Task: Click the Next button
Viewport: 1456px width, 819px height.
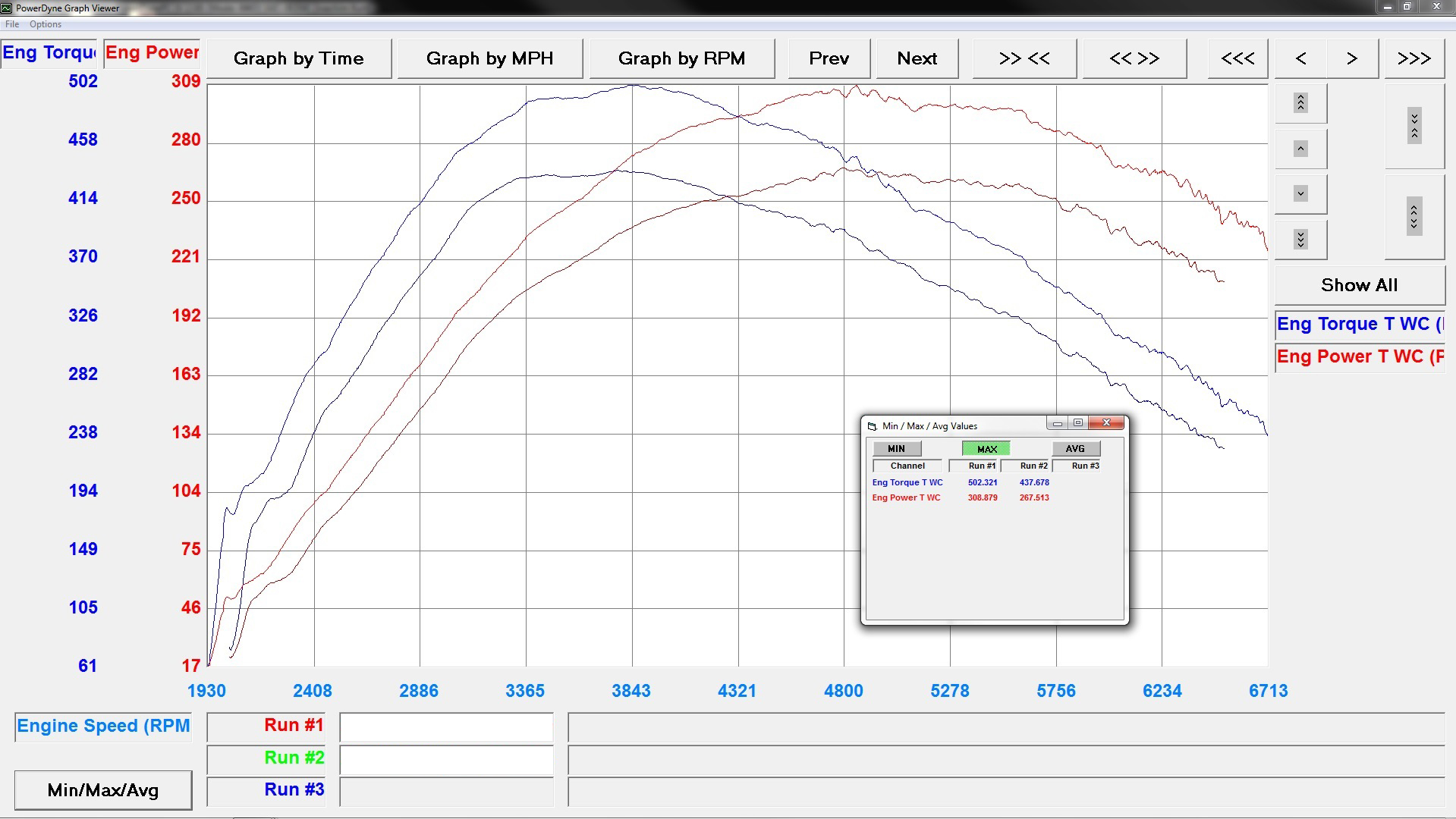Action: (x=917, y=58)
